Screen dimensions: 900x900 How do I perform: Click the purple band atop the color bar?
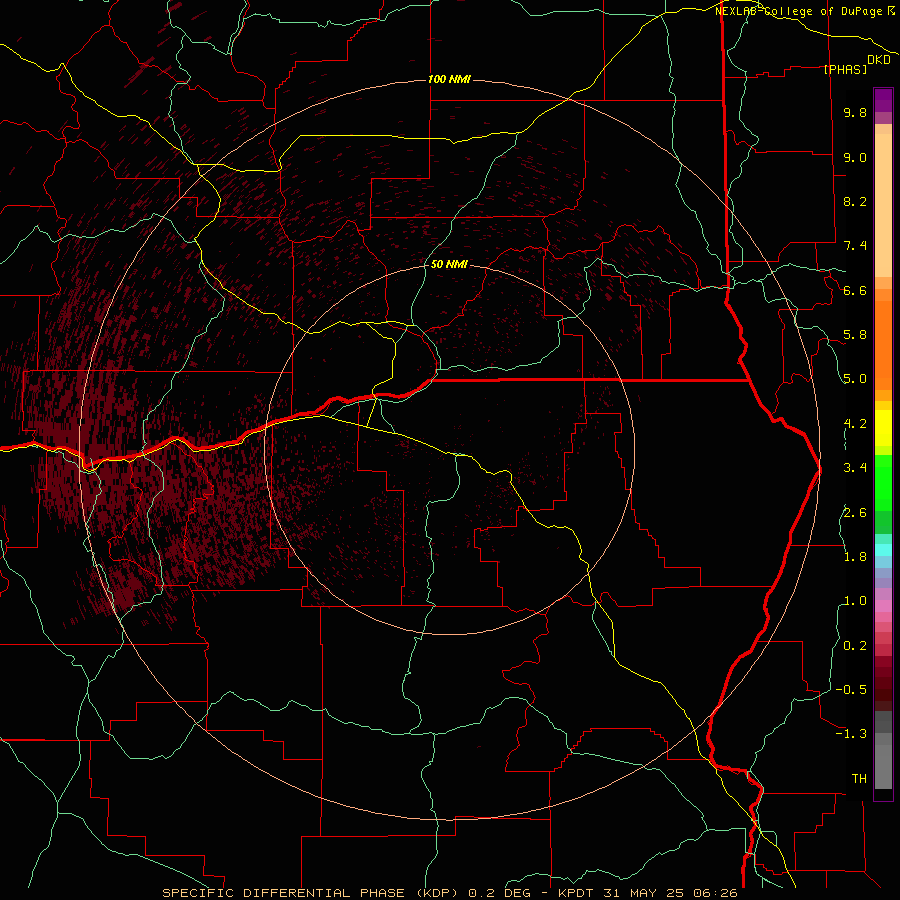[883, 100]
